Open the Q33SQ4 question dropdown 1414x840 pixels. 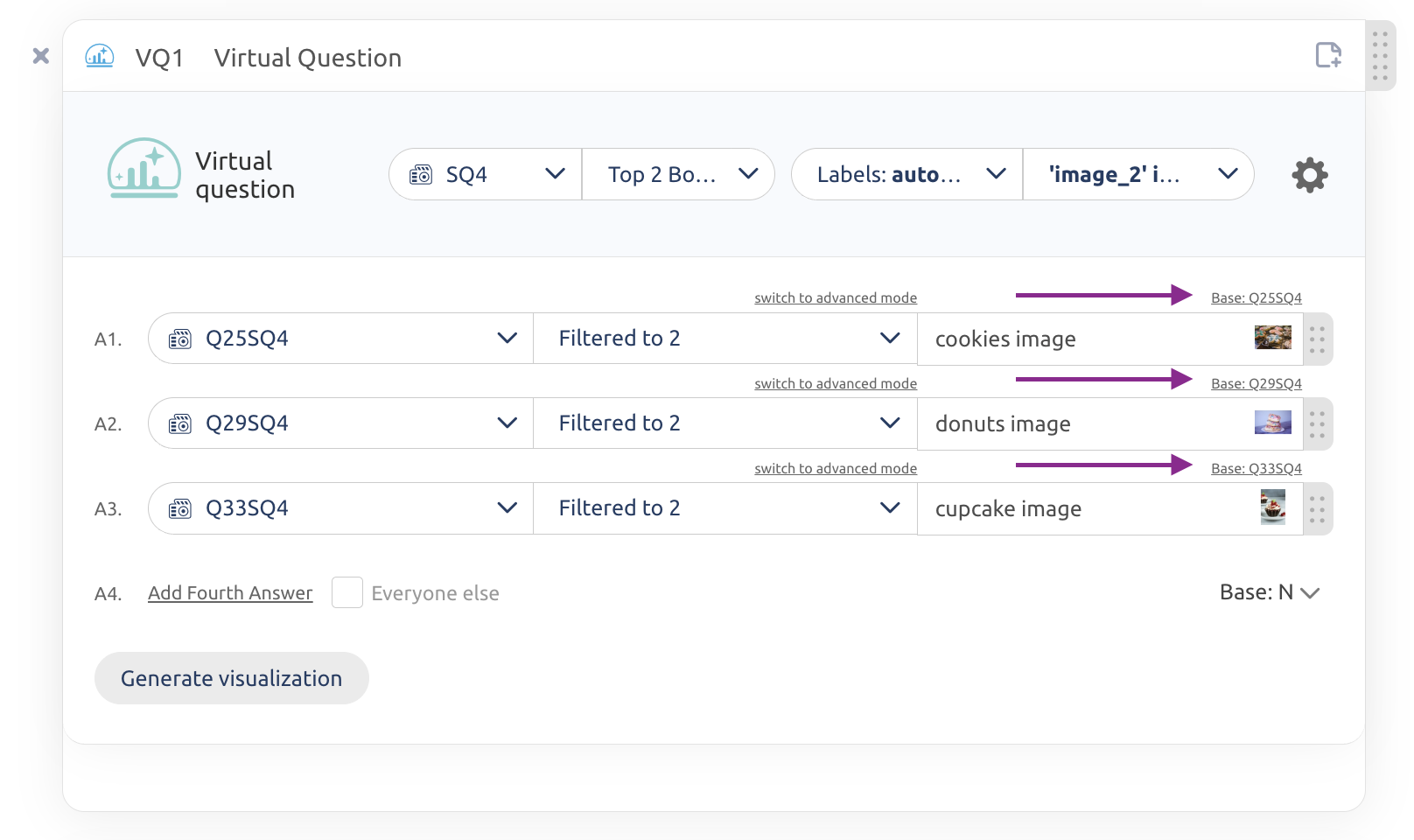pyautogui.click(x=341, y=508)
